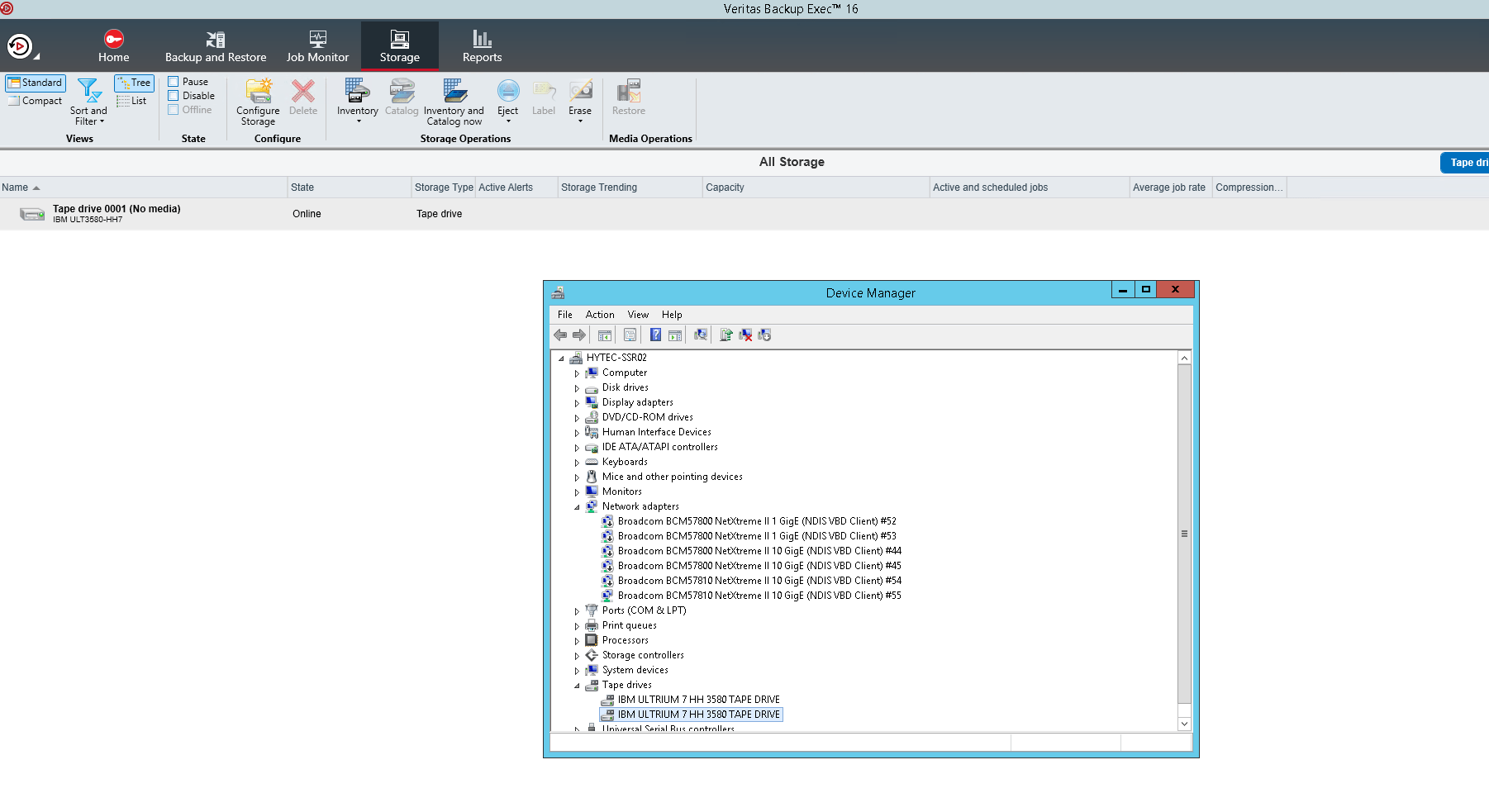Click Active and scheduled jobs column header
Viewport: 1489px width, 812px height.
1030,188
